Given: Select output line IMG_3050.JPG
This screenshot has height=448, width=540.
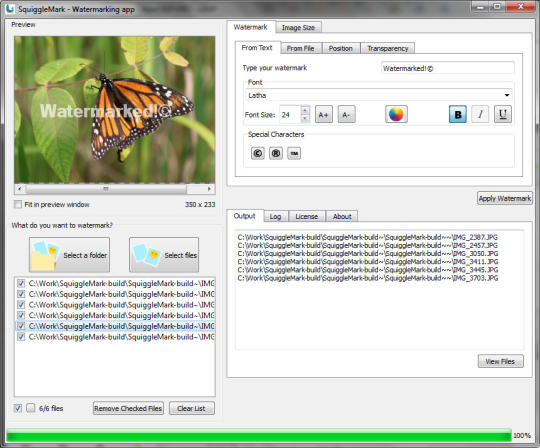Looking at the screenshot, I should (368, 253).
